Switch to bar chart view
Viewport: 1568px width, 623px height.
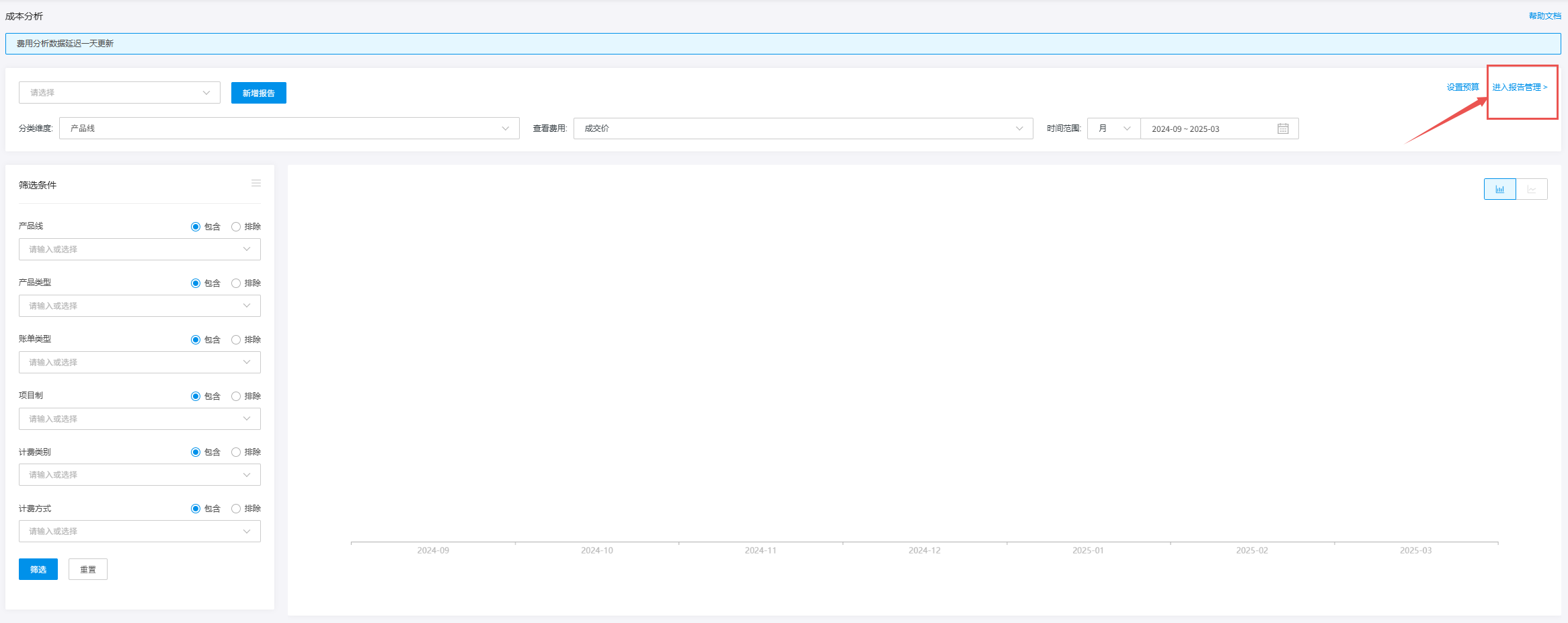1499,189
